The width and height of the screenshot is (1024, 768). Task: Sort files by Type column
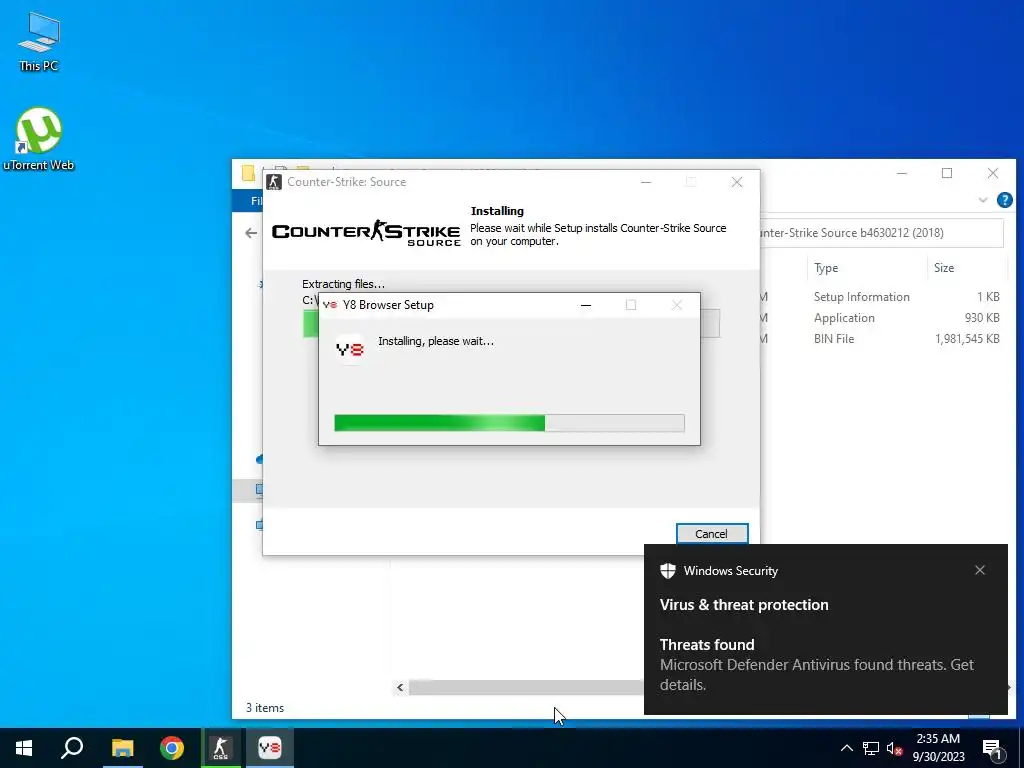[826, 268]
